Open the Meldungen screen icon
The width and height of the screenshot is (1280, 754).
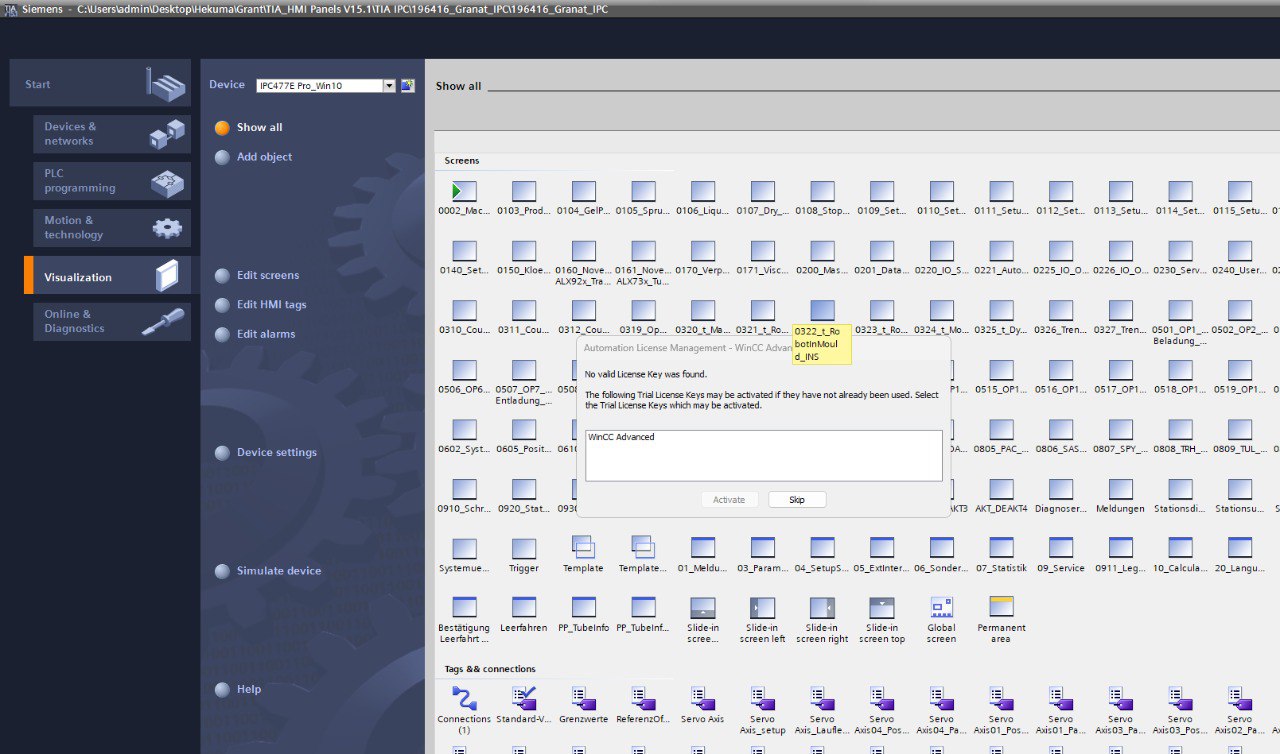tap(1120, 489)
